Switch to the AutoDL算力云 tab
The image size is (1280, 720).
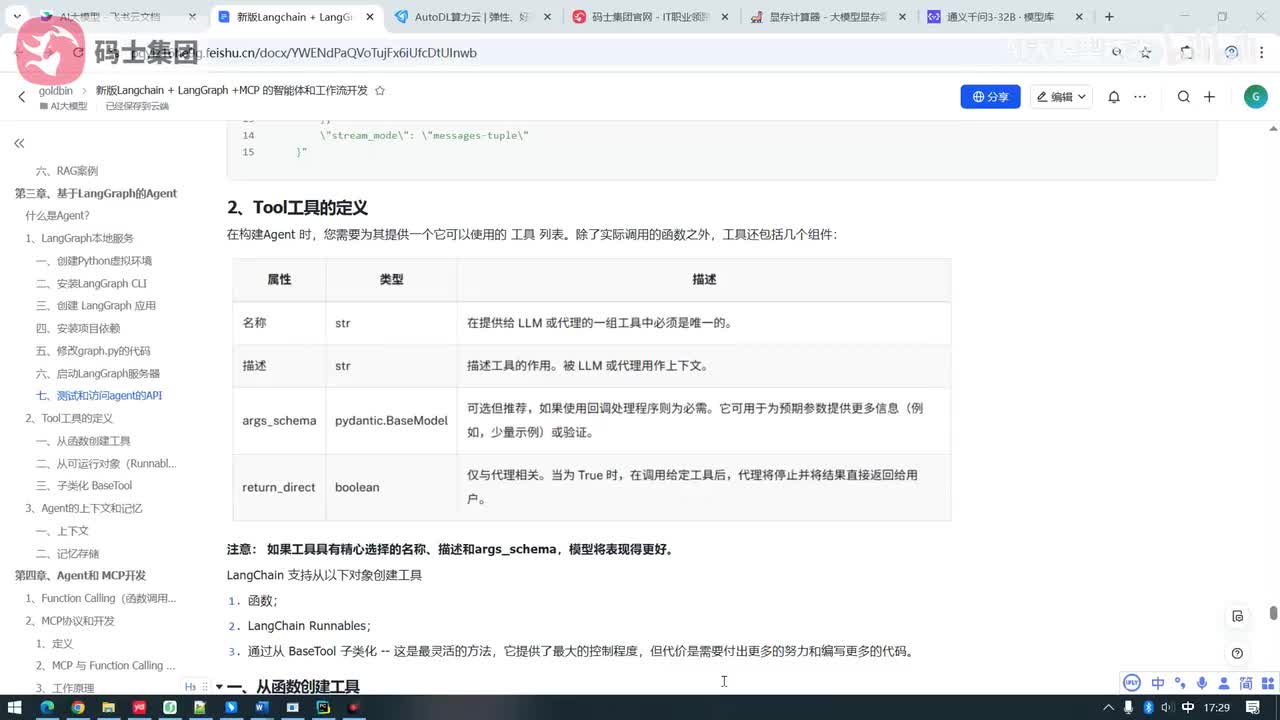(x=474, y=17)
